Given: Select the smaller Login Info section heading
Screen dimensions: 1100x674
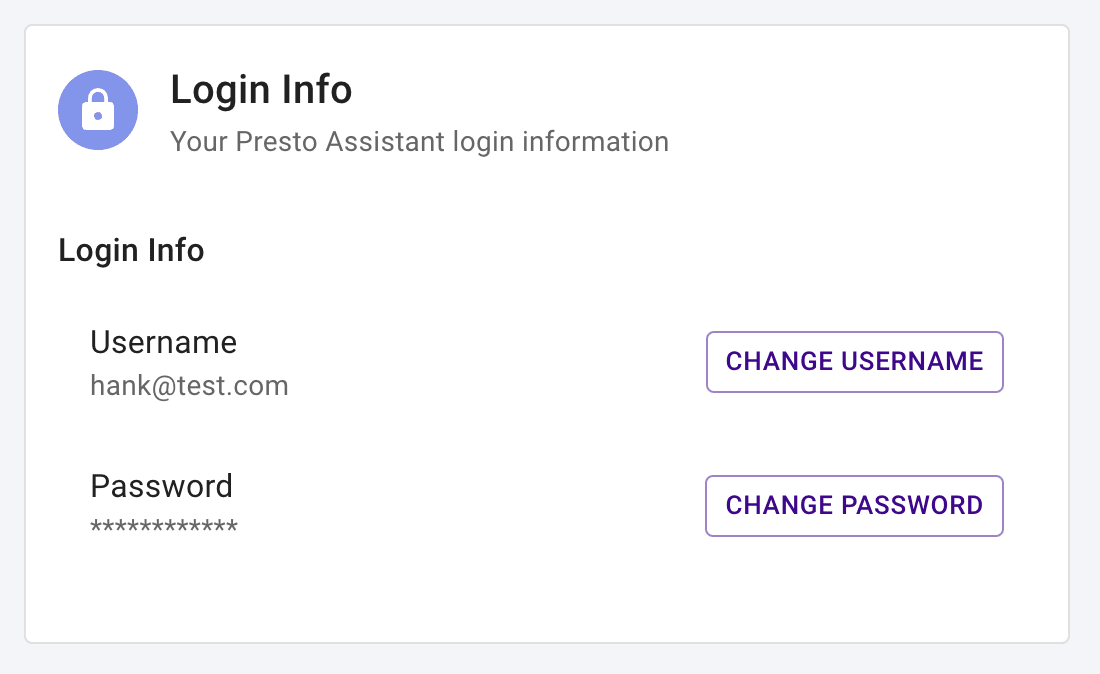Looking at the screenshot, I should point(131,250).
